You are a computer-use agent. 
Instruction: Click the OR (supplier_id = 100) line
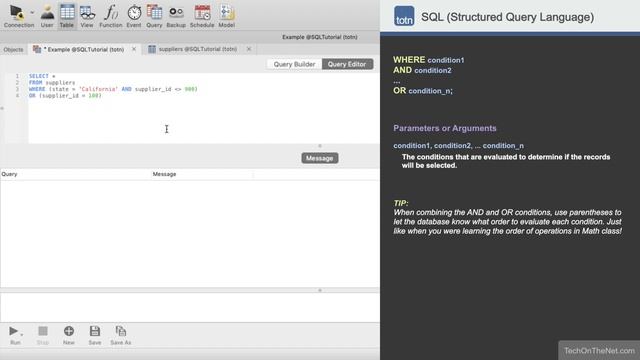(65, 96)
